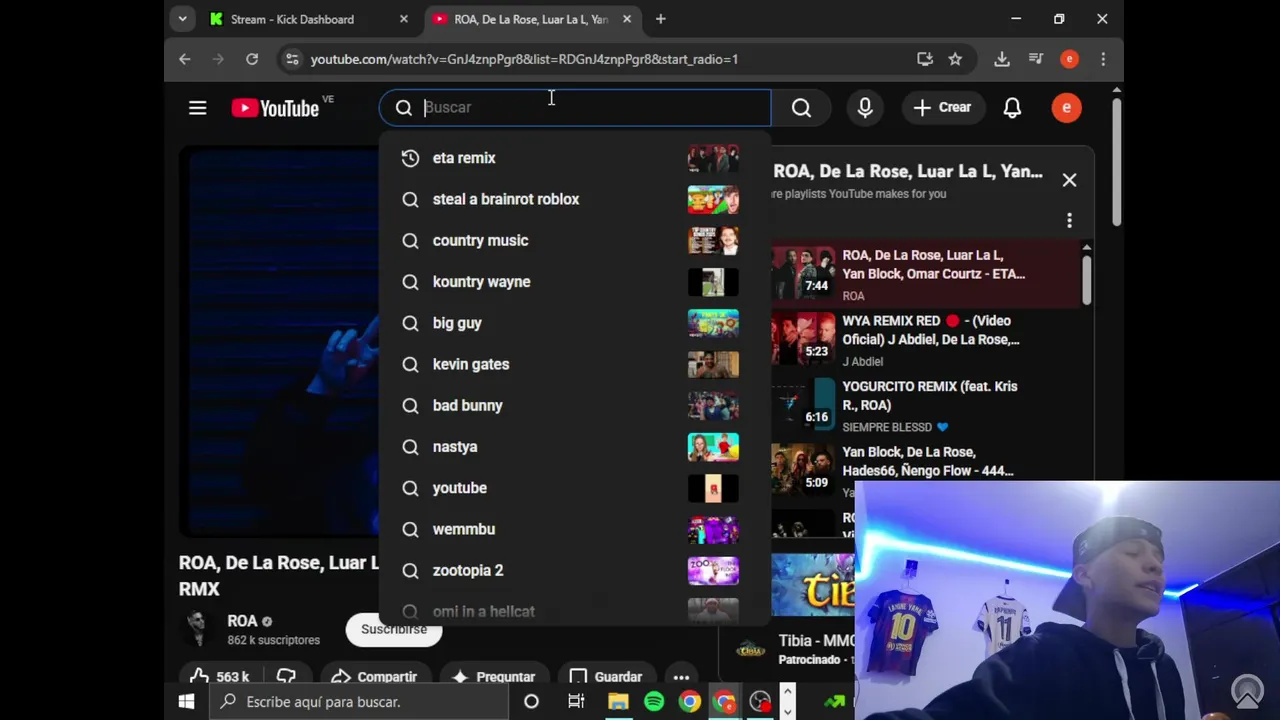1280x720 pixels.
Task: Go back to the previous page
Action: click(x=185, y=59)
